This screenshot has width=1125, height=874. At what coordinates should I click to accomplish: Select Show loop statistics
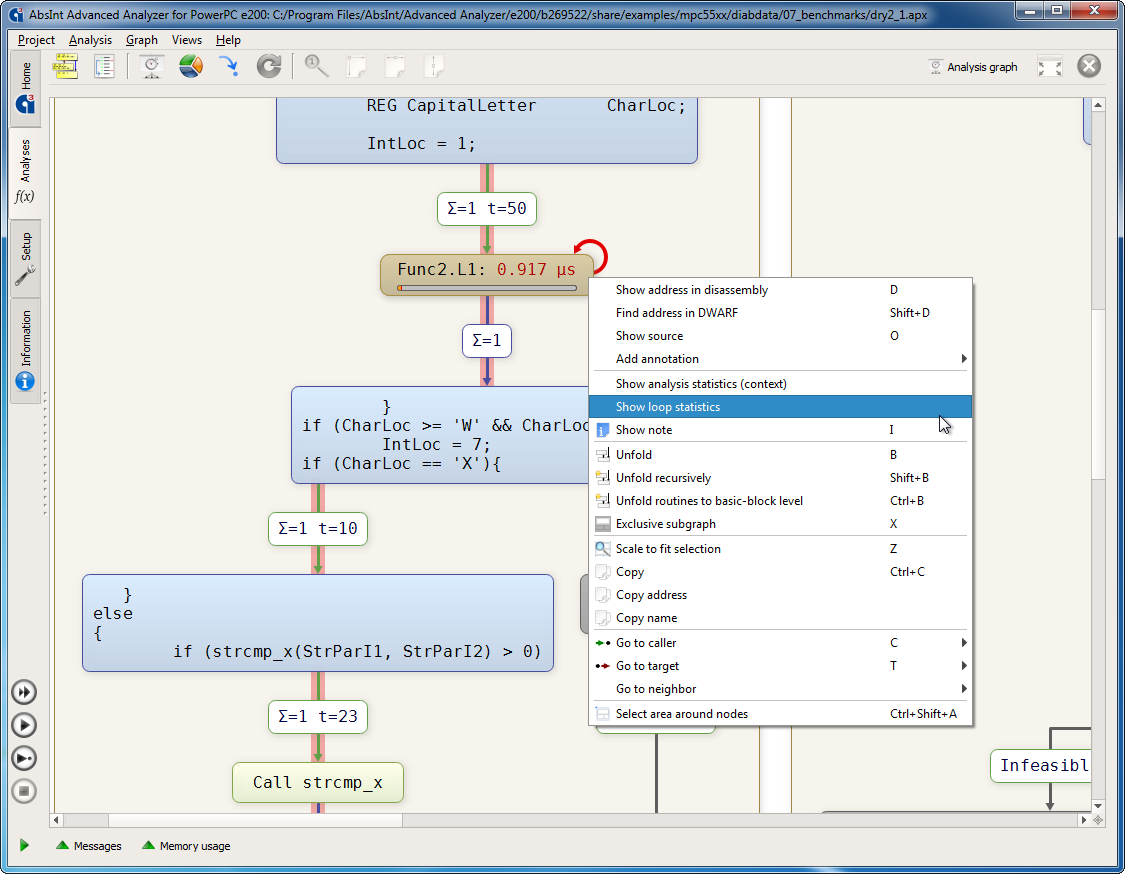pyautogui.click(x=780, y=407)
